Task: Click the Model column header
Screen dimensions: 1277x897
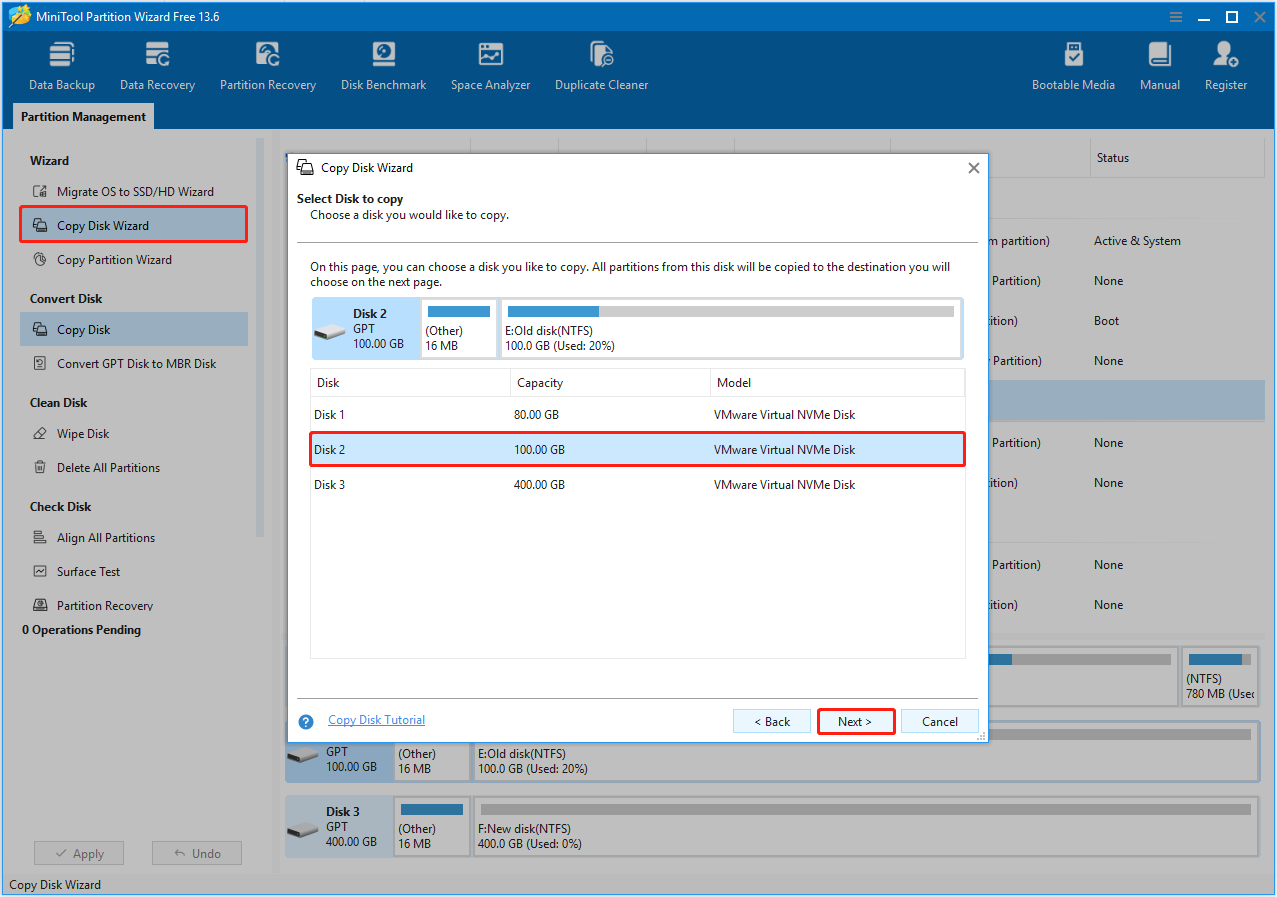Action: pyautogui.click(x=837, y=383)
